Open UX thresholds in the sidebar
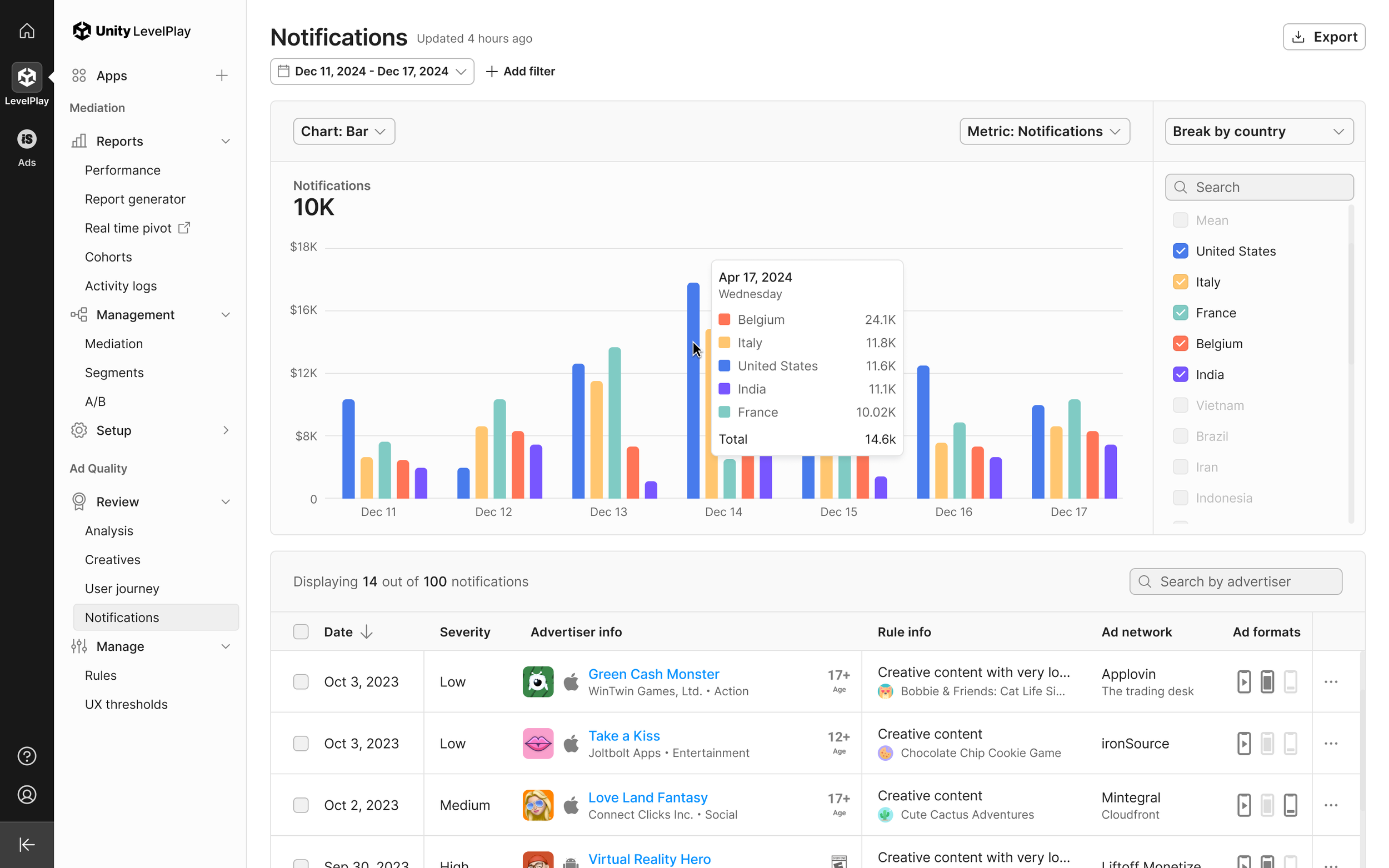 tap(126, 704)
